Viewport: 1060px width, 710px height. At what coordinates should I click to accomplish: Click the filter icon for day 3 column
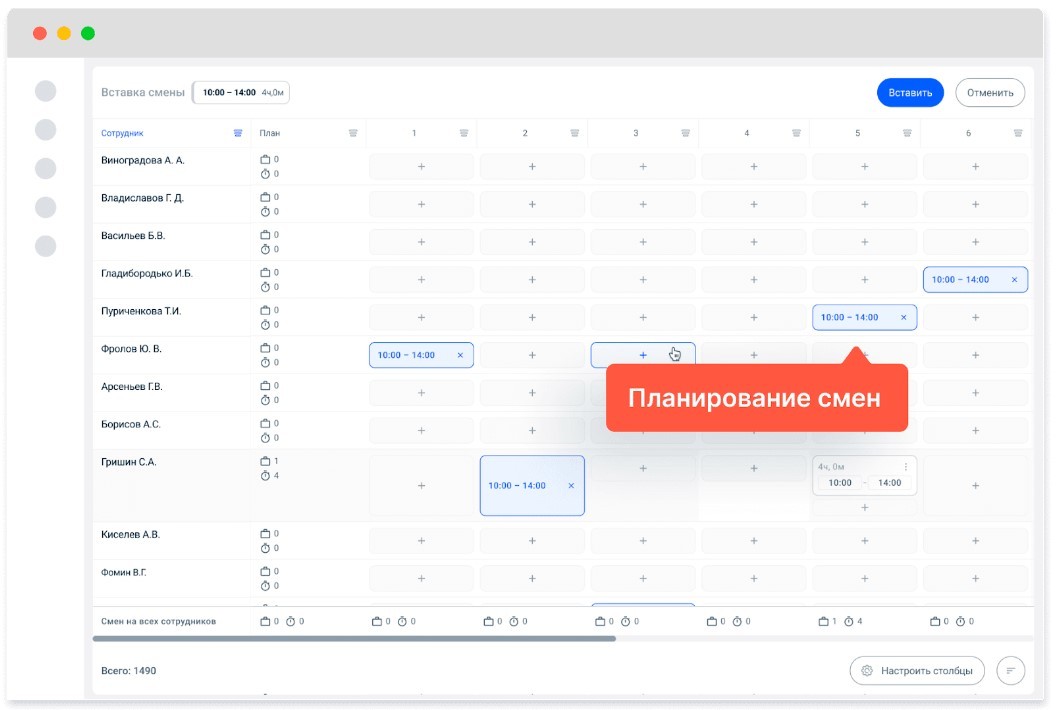click(x=685, y=133)
